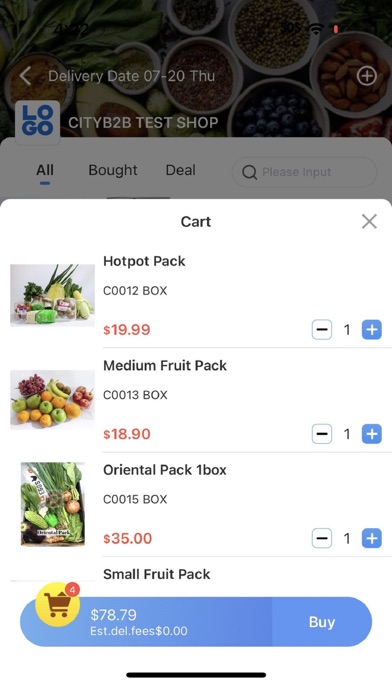Increase Medium Fruit Pack quantity
The height and width of the screenshot is (696, 392).
click(372, 434)
